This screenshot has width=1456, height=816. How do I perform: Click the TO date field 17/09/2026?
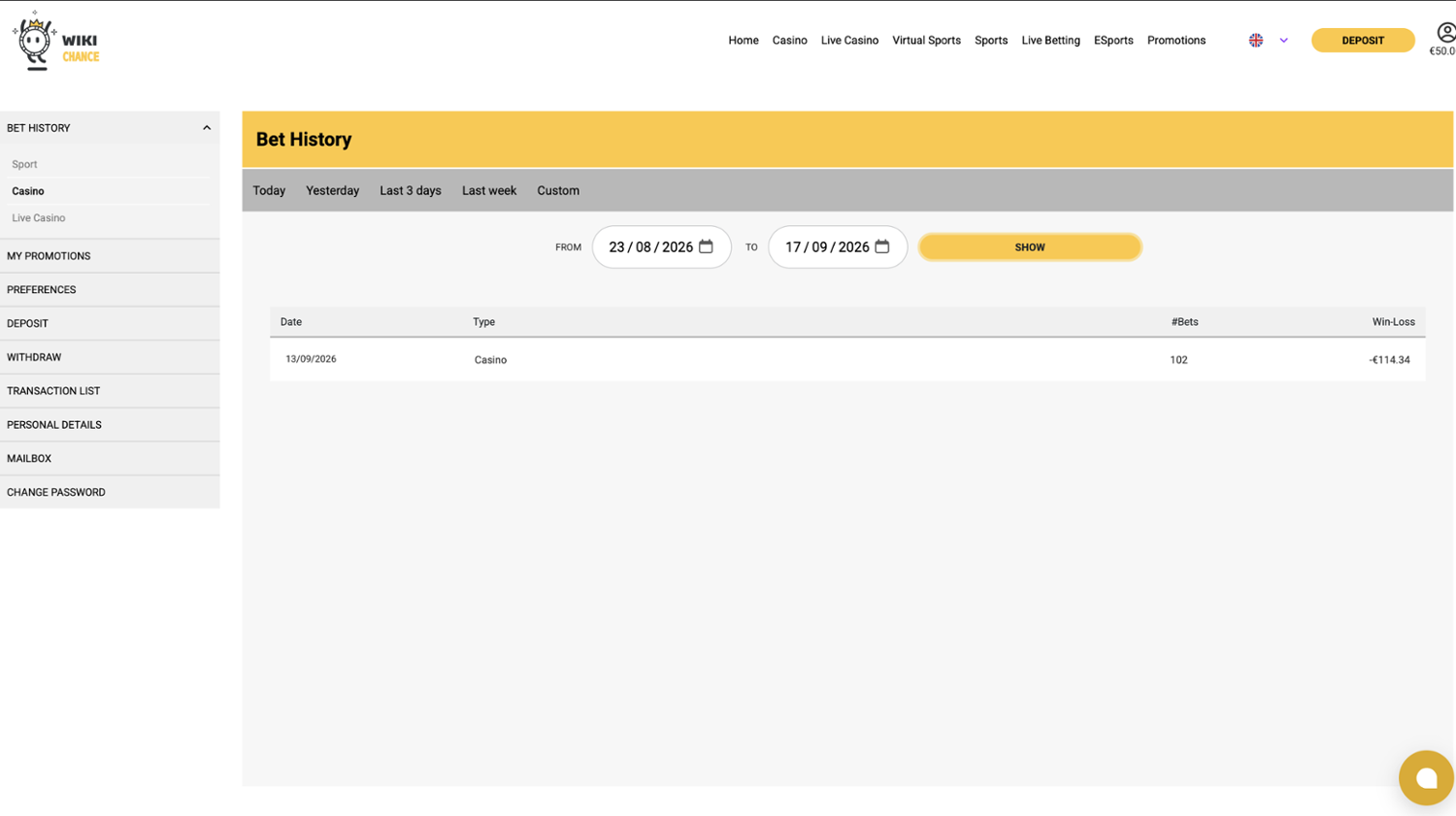[x=838, y=247]
